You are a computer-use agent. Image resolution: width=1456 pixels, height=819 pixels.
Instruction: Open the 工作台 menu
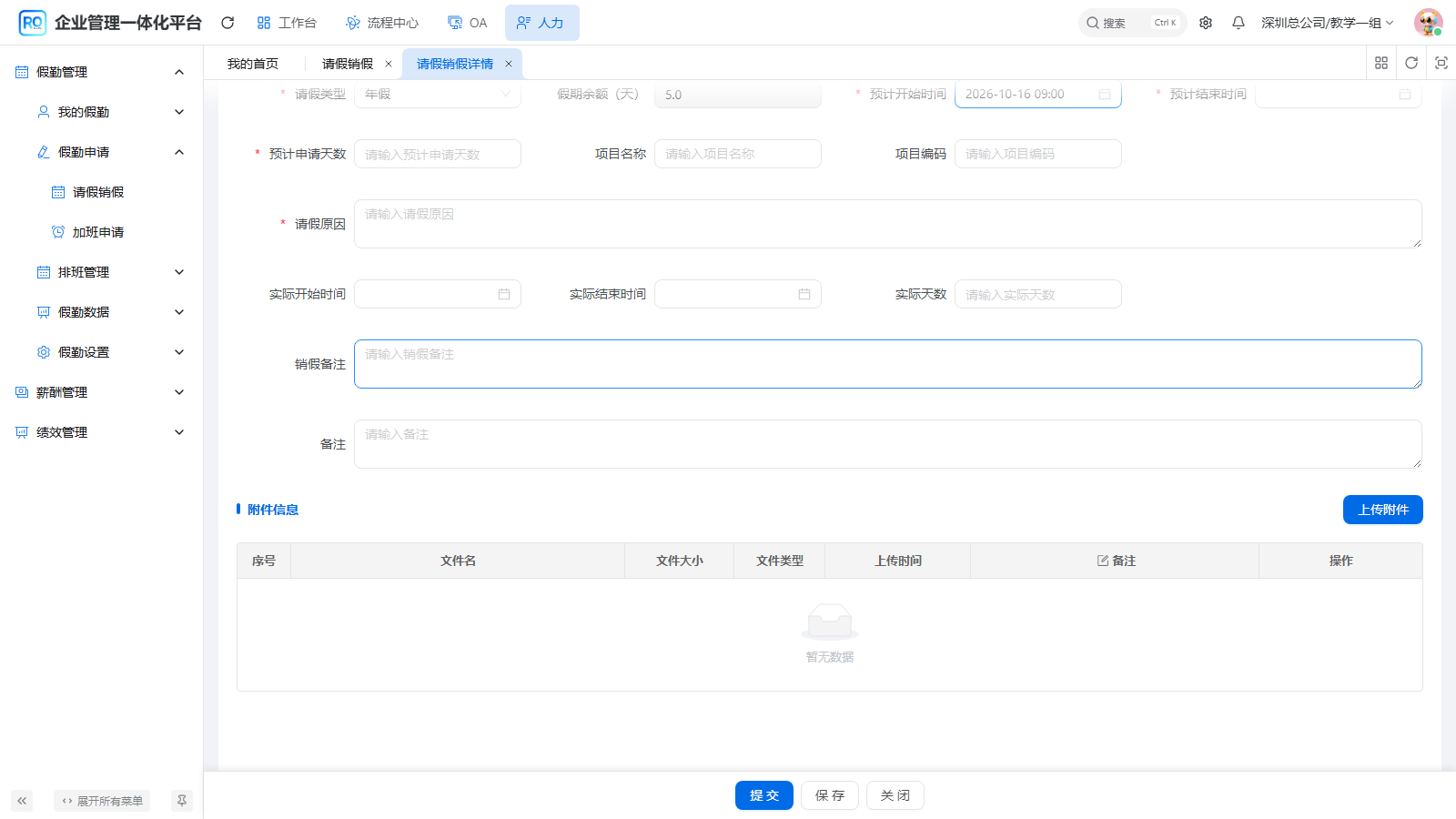287,23
